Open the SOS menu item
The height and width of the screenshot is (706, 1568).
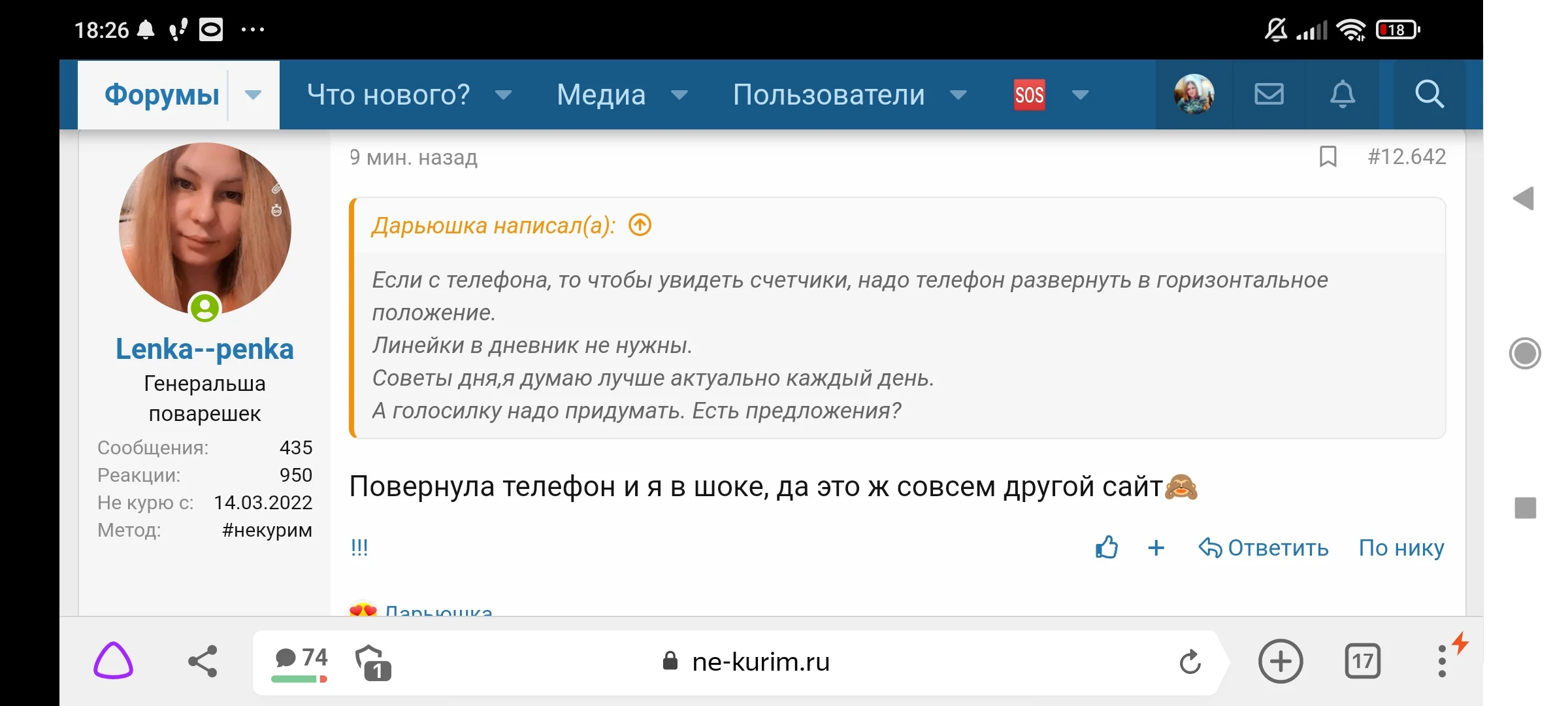(x=1029, y=95)
